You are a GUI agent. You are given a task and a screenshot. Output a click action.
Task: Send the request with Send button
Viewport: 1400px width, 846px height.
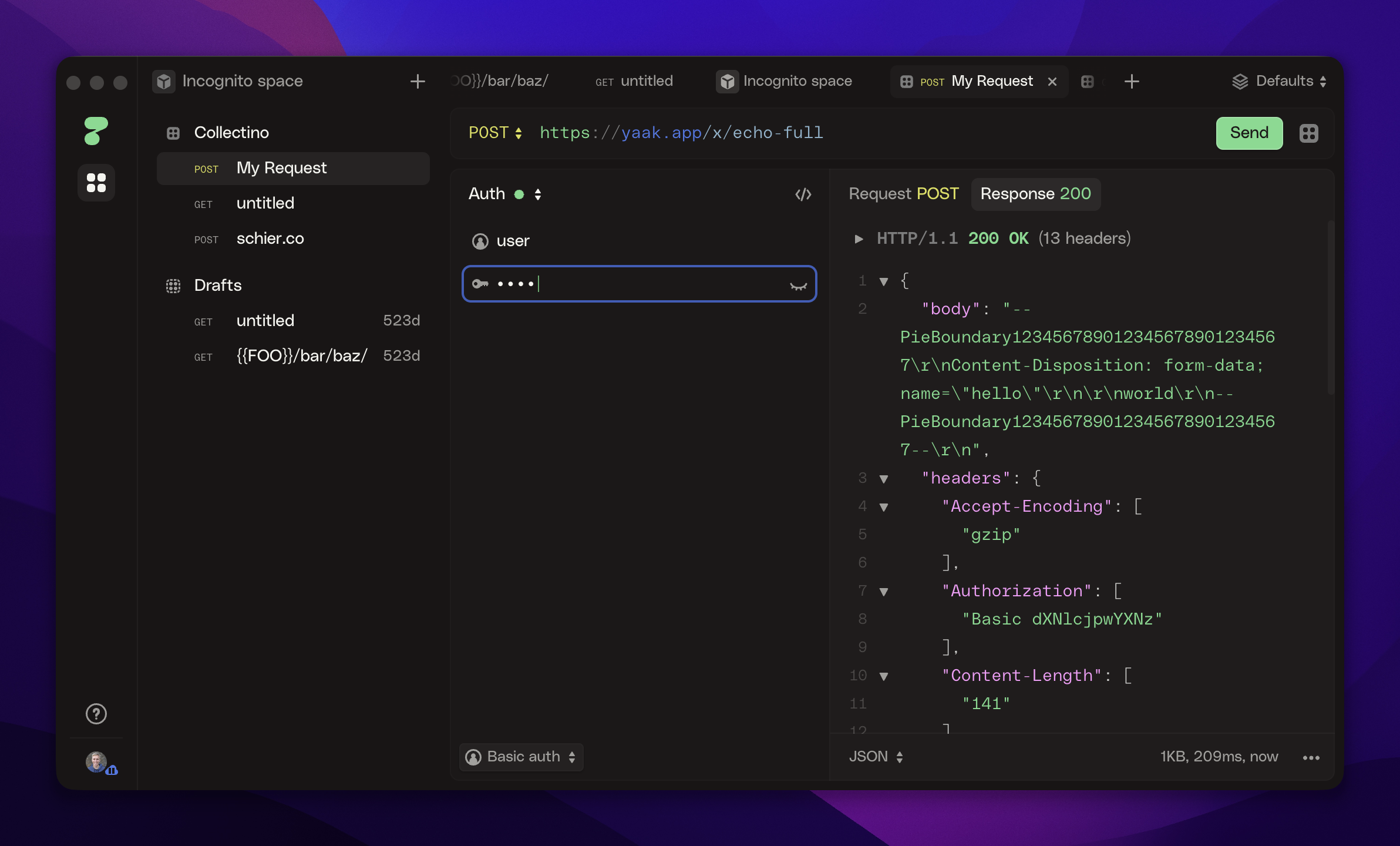coord(1249,133)
